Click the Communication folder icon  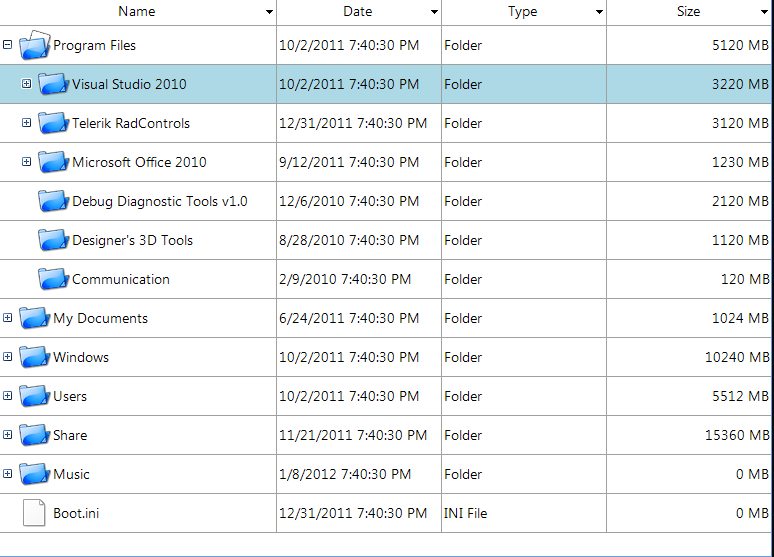53,279
